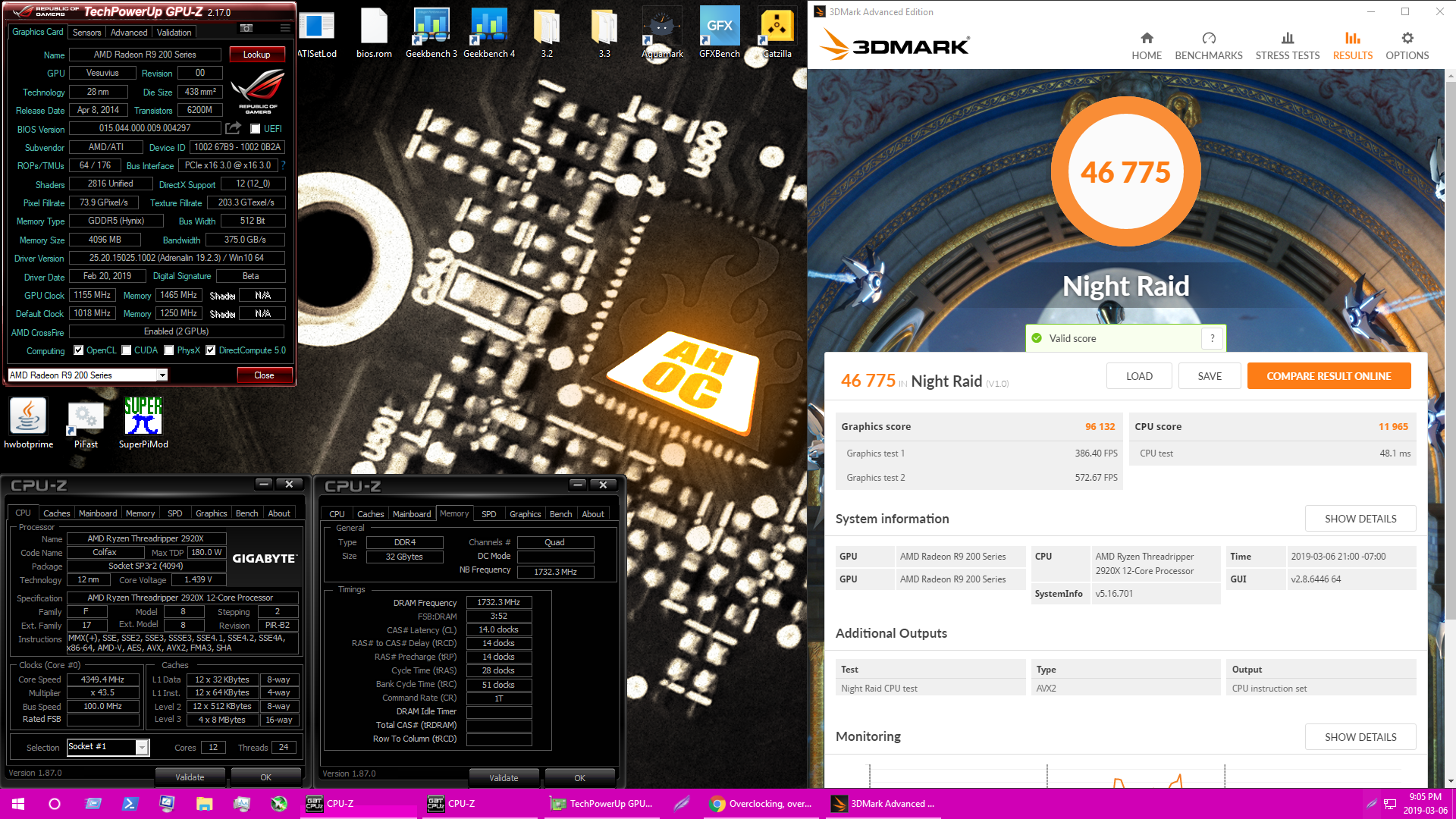Switch to Validation tab in GPU-Z
Screen dimensions: 1456x819
174,33
